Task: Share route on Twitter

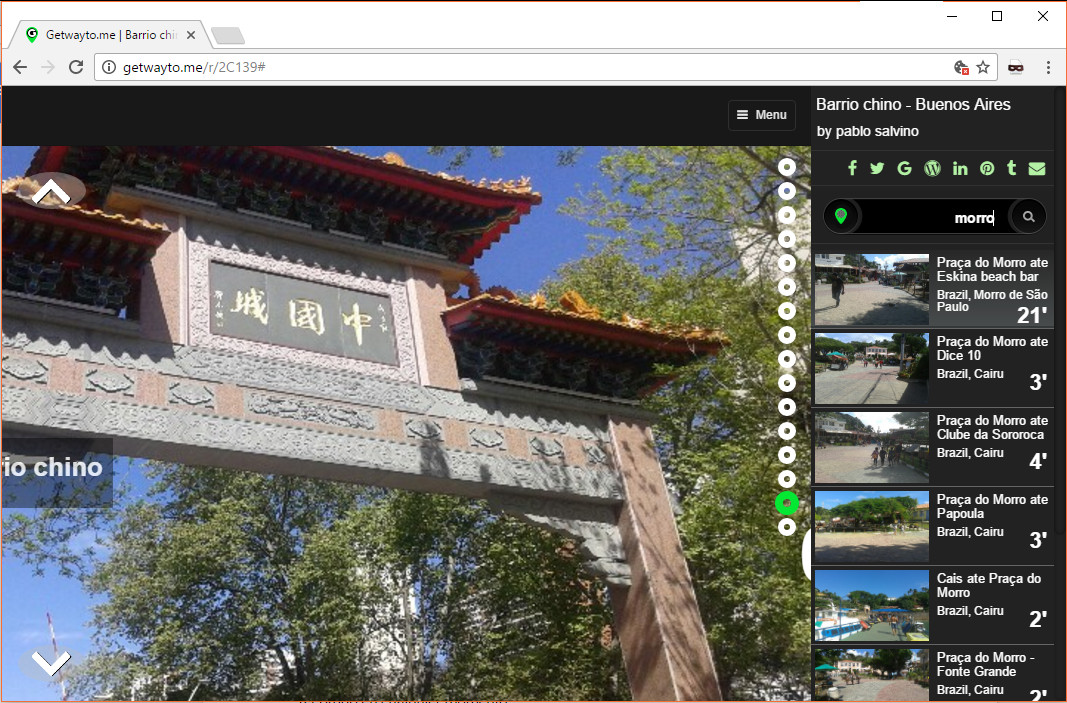Action: tap(877, 168)
